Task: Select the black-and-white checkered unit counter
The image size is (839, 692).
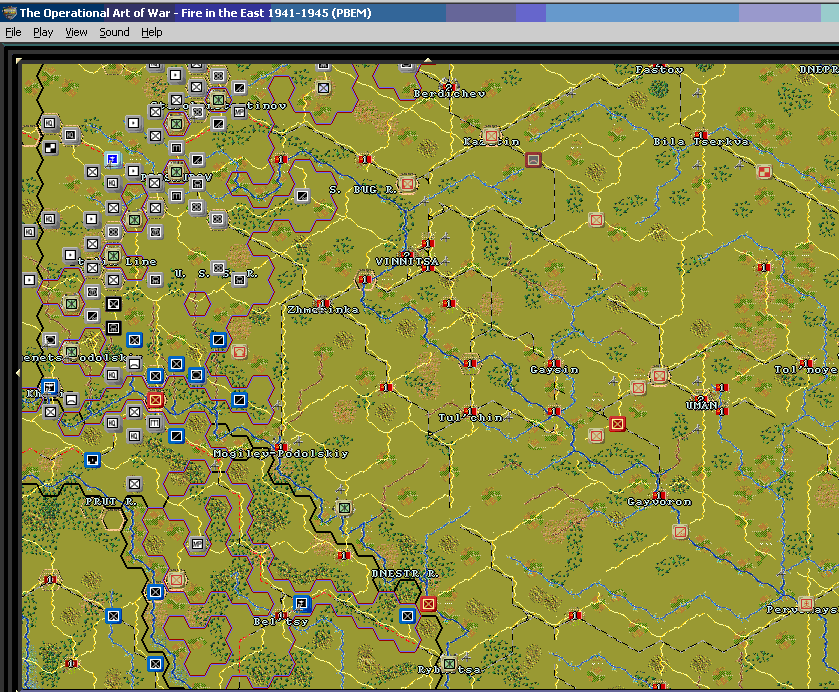Action: [50, 147]
